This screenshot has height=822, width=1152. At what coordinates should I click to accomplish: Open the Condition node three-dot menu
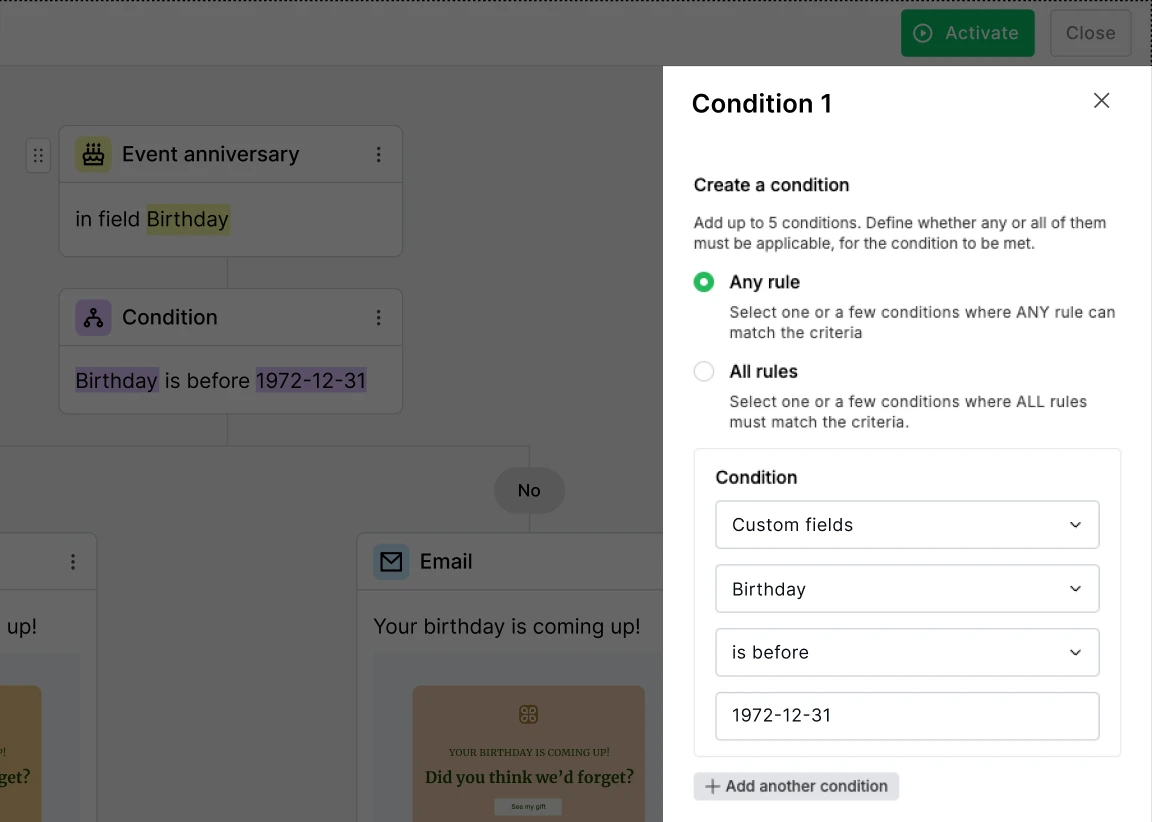(x=379, y=317)
